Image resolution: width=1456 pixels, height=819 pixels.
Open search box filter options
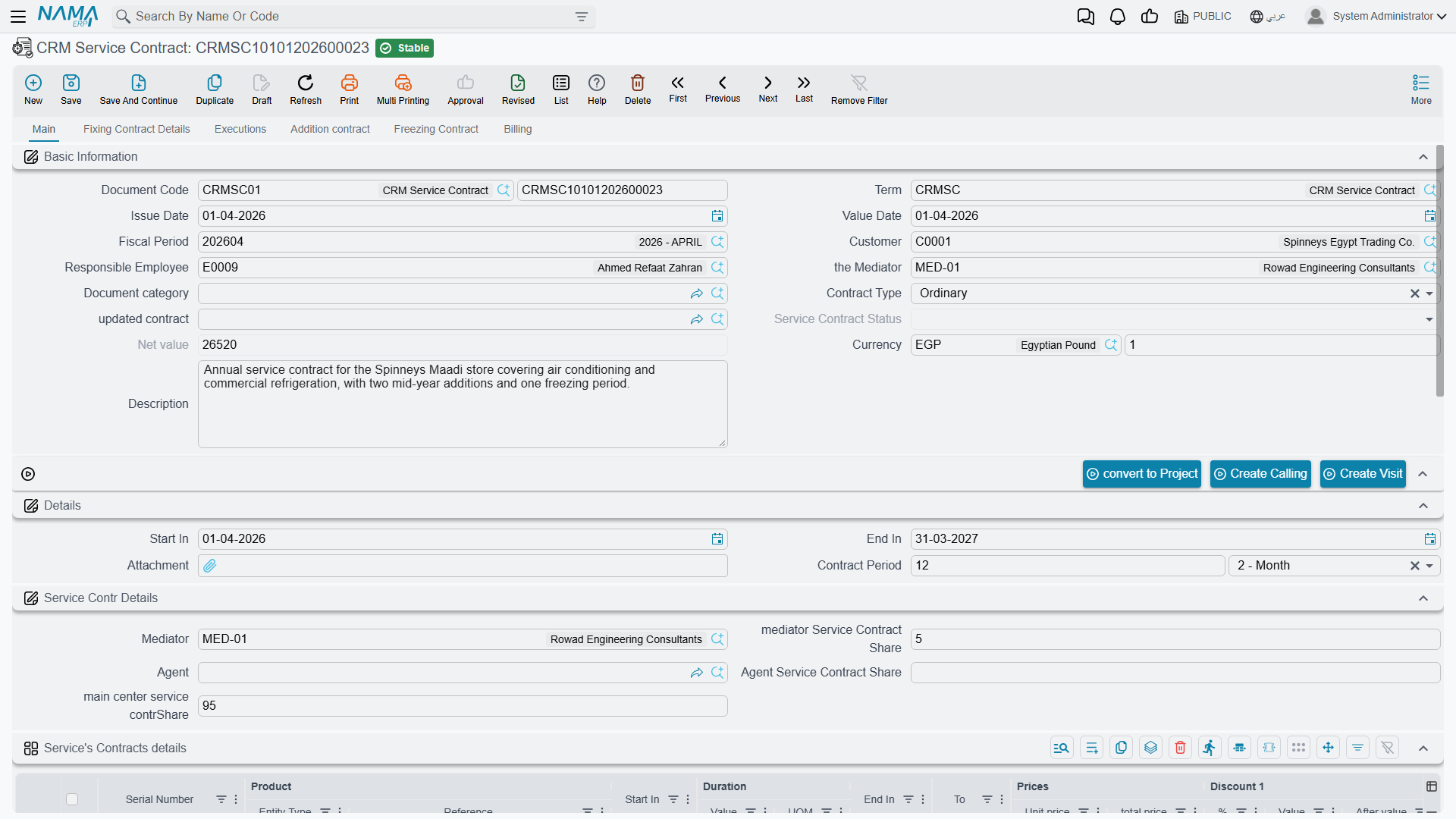point(582,17)
